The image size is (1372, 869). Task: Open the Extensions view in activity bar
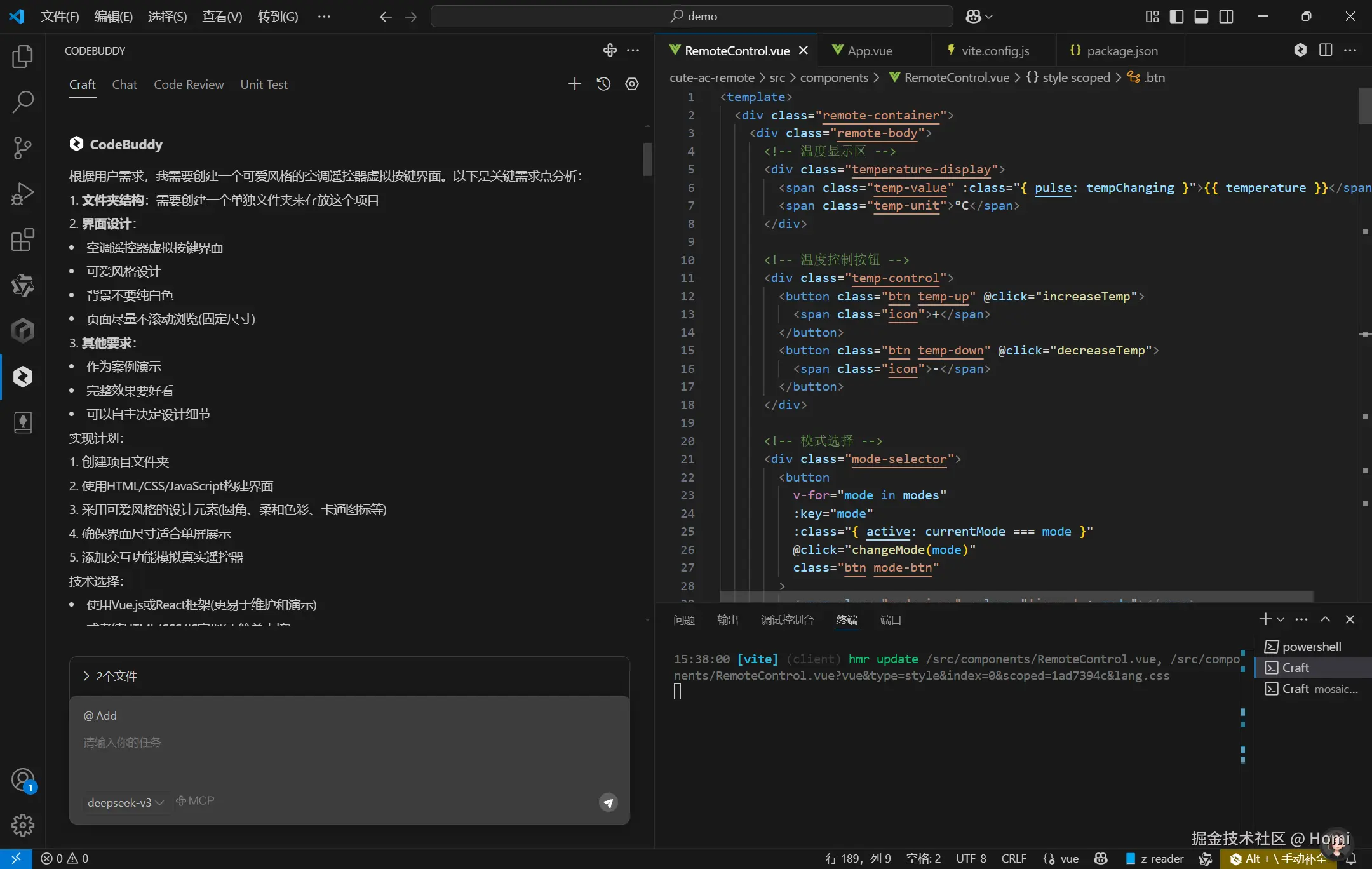click(x=22, y=239)
